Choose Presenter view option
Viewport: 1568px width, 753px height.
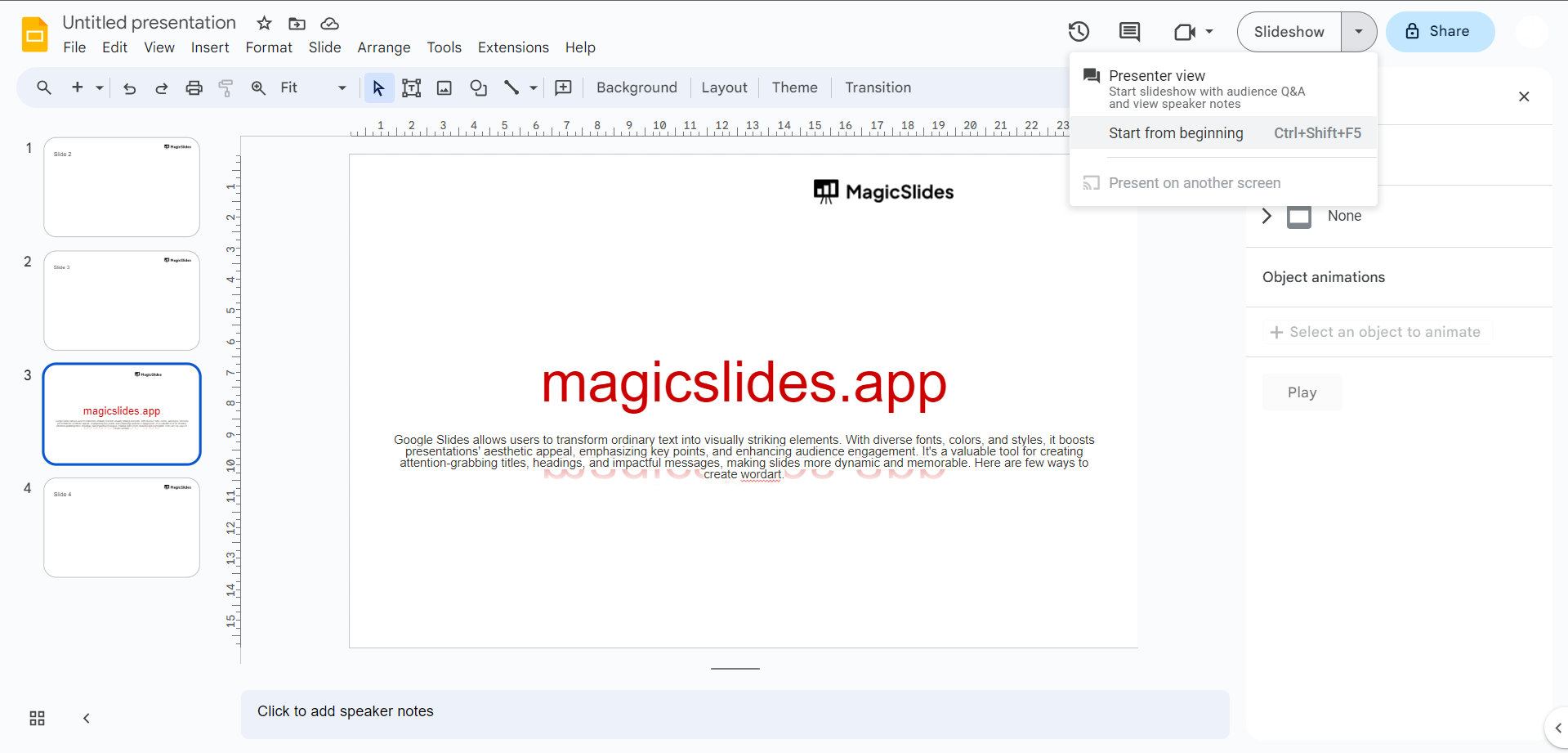[1223, 88]
